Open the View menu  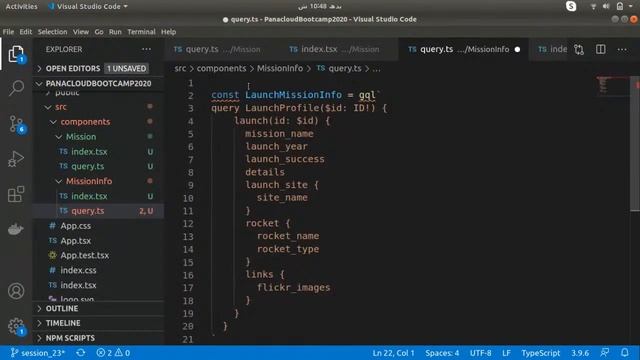point(81,32)
